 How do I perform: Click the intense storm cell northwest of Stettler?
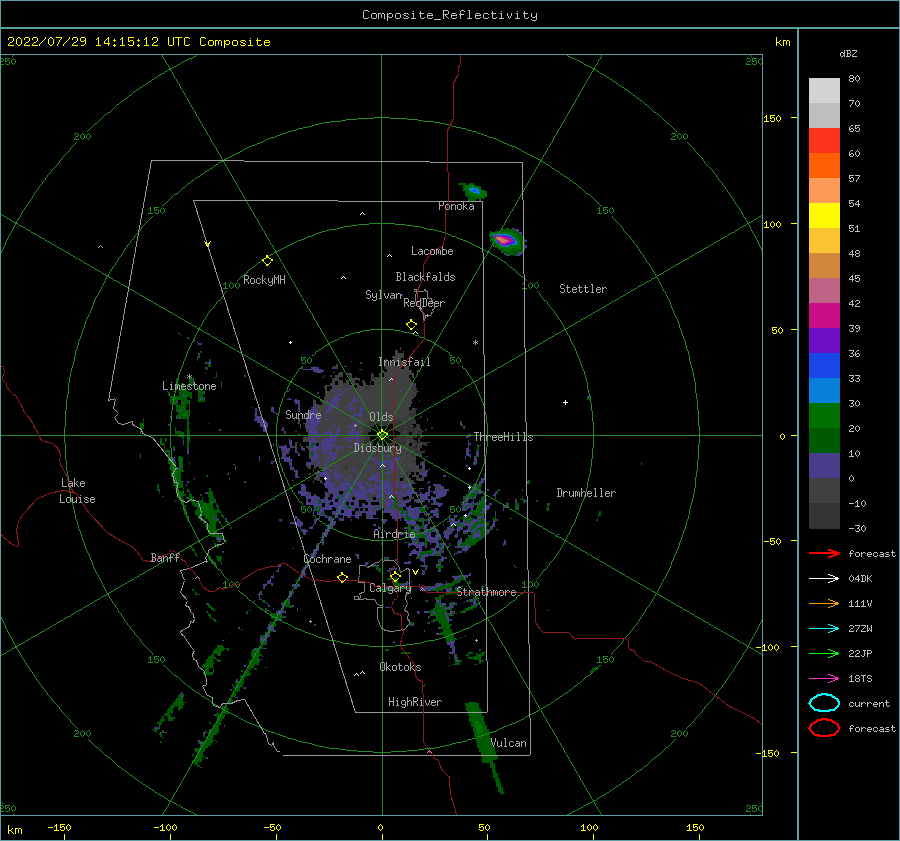pyautogui.click(x=507, y=241)
